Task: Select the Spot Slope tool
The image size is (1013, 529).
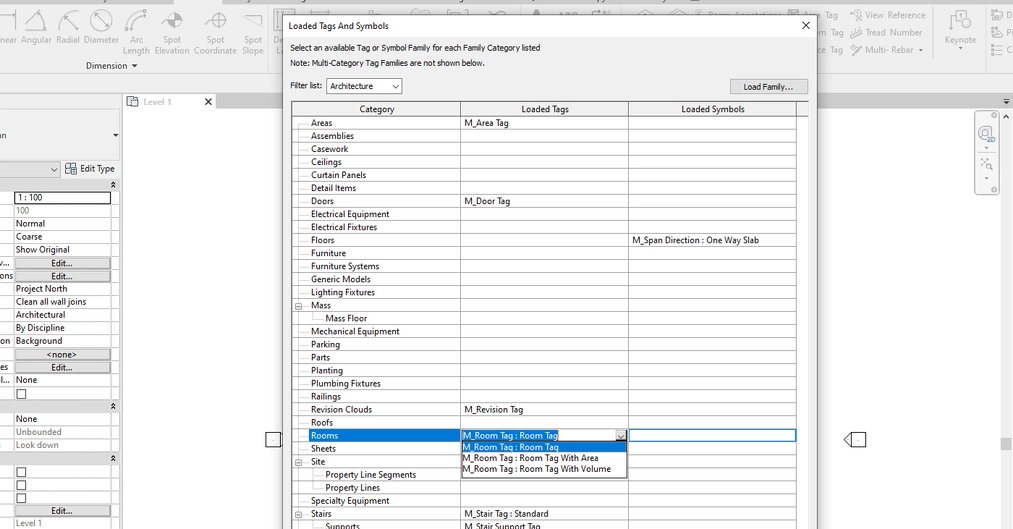Action: 253,33
